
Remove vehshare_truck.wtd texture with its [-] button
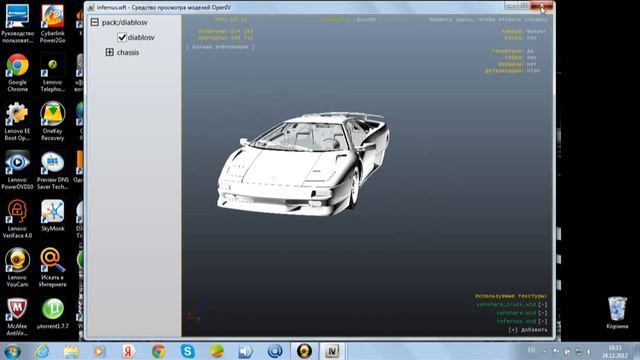pyautogui.click(x=542, y=304)
